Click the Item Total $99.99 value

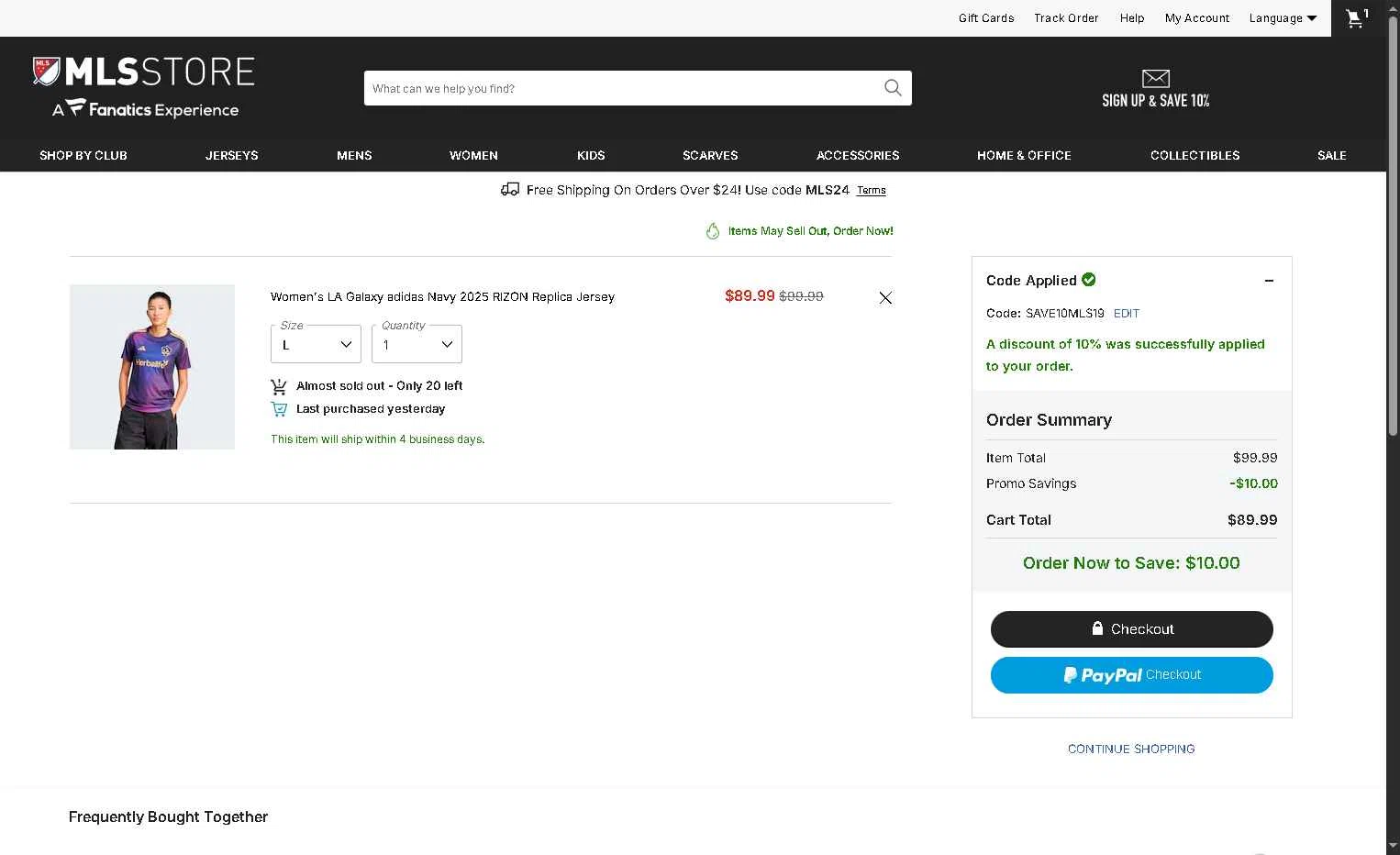pos(1255,458)
